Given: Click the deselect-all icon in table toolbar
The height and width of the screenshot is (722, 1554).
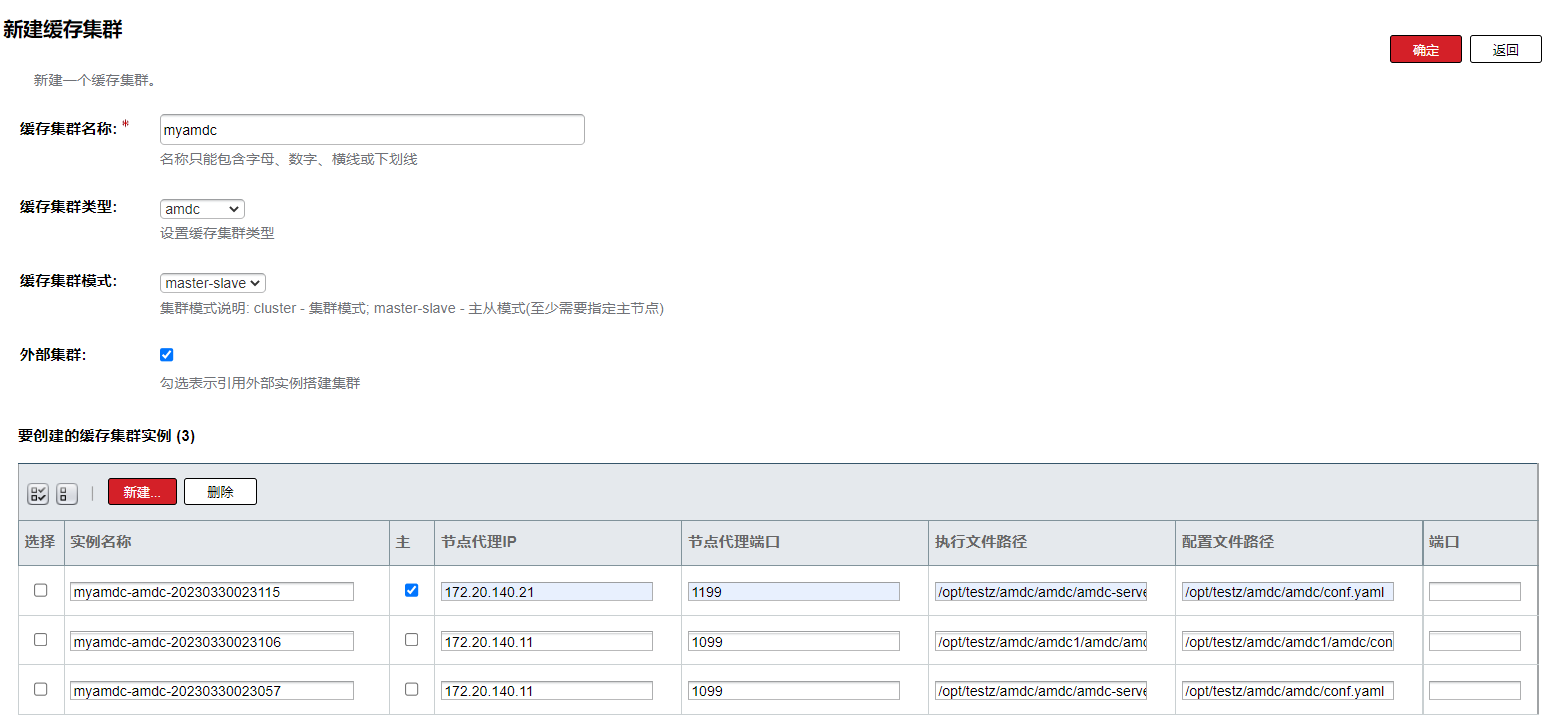Looking at the screenshot, I should coord(67,493).
